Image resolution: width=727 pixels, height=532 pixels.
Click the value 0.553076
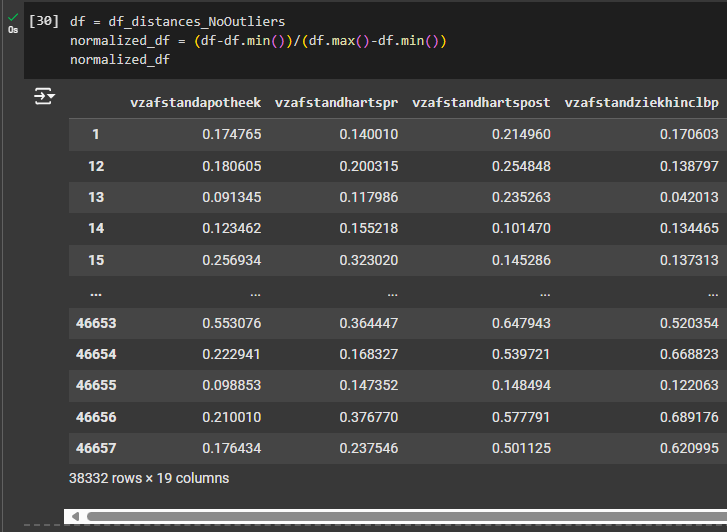pyautogui.click(x=232, y=323)
